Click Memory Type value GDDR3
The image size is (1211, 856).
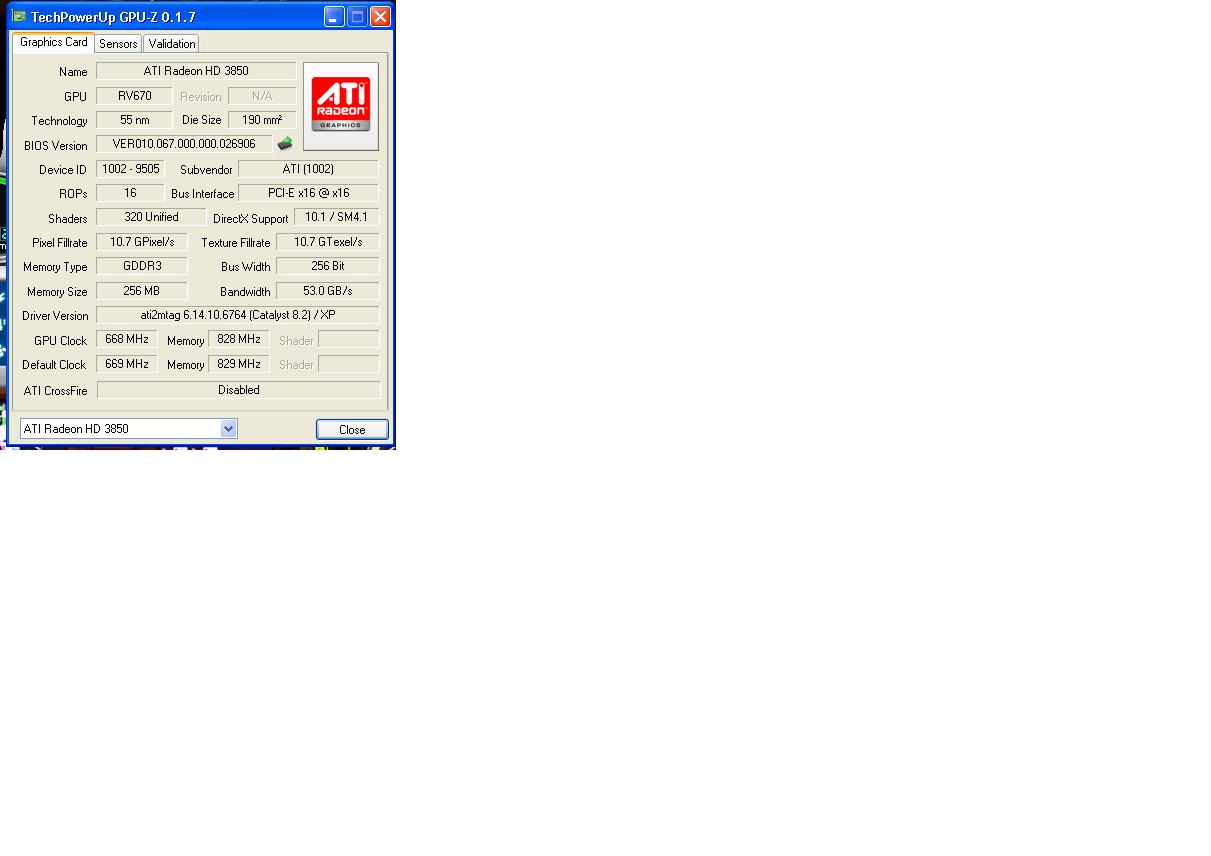point(142,266)
